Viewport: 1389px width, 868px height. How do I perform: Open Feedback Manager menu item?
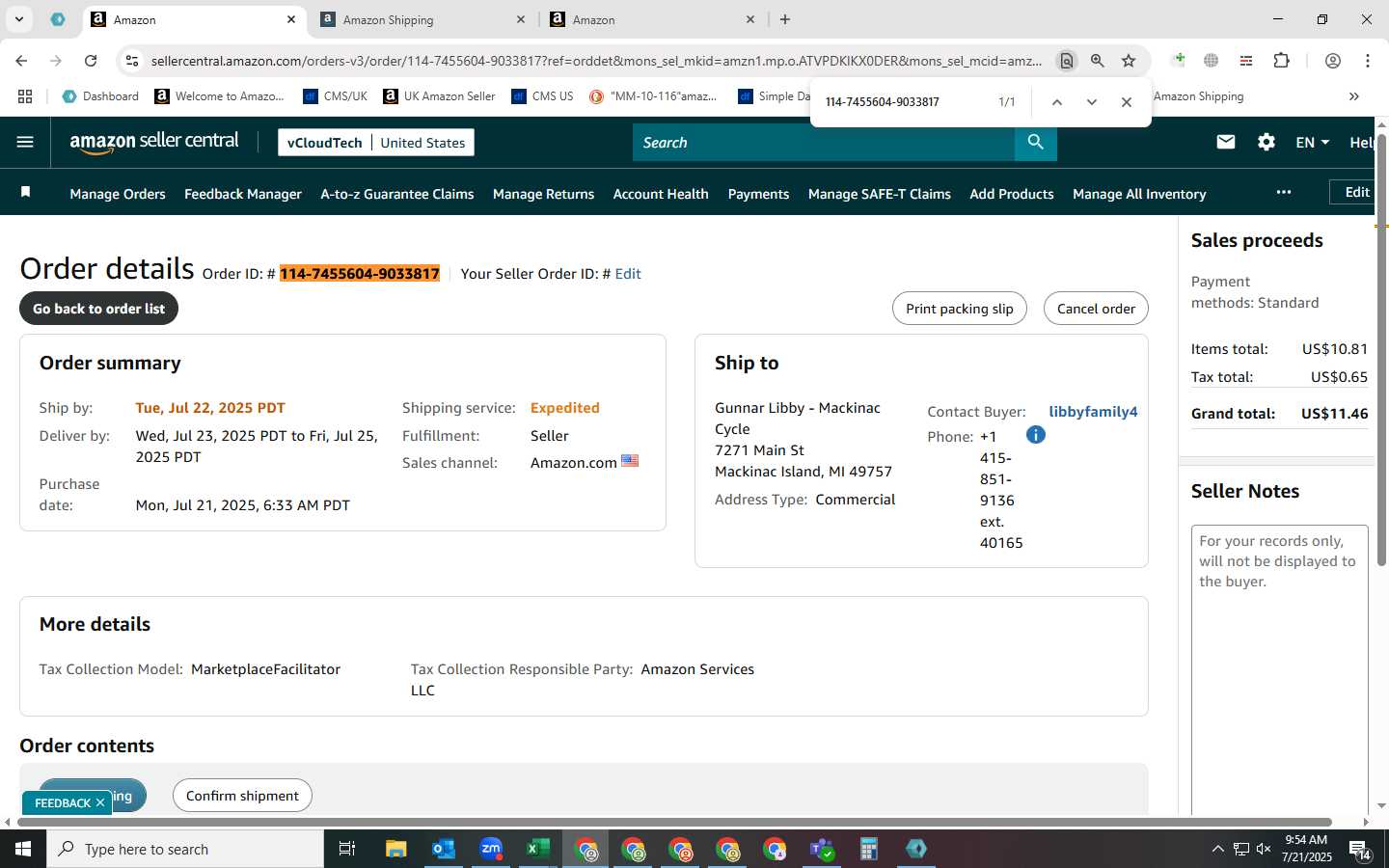[x=243, y=194]
